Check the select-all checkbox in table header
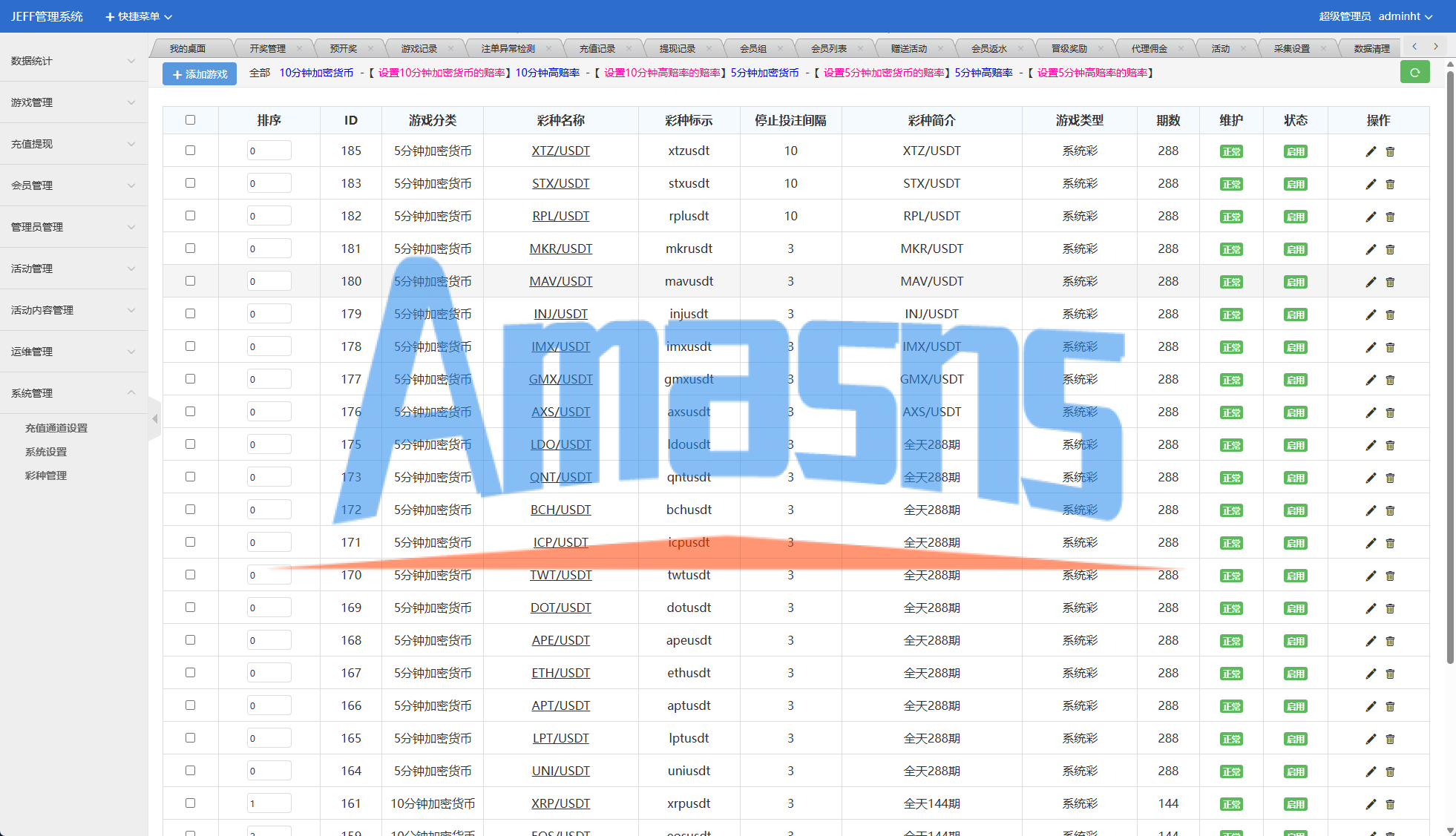 pyautogui.click(x=190, y=119)
